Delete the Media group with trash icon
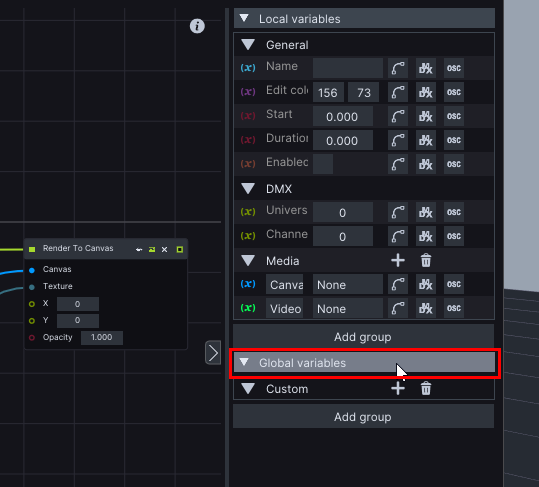 tap(426, 261)
